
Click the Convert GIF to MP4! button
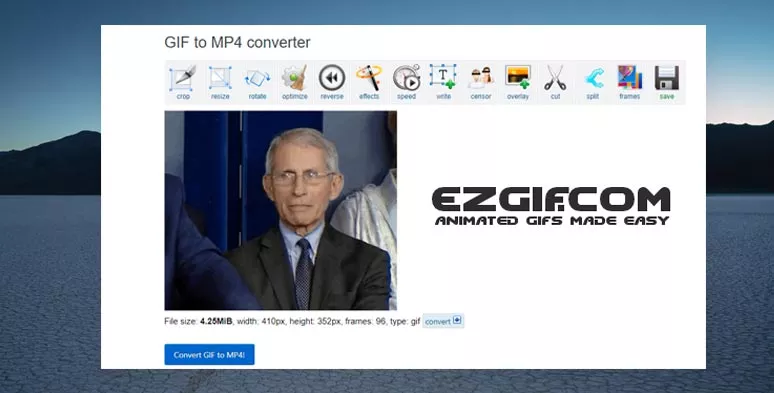click(x=209, y=354)
